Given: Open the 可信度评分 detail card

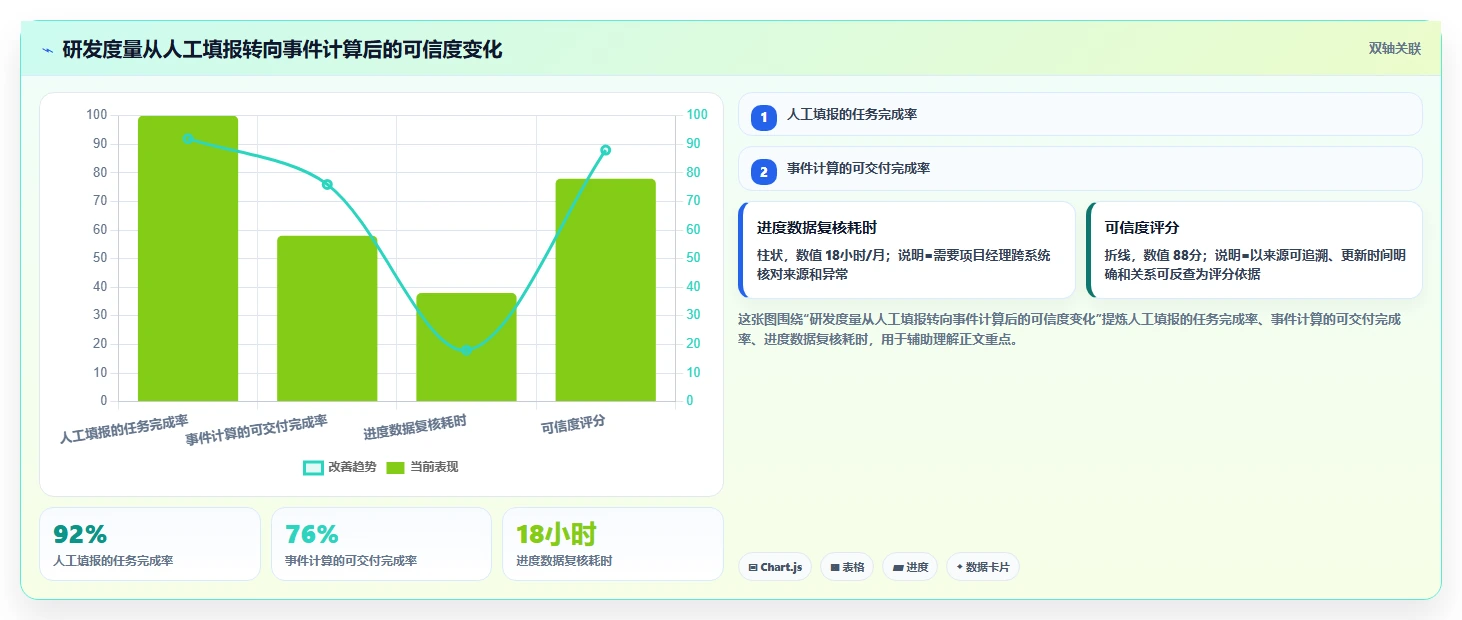Looking at the screenshot, I should coord(1254,250).
